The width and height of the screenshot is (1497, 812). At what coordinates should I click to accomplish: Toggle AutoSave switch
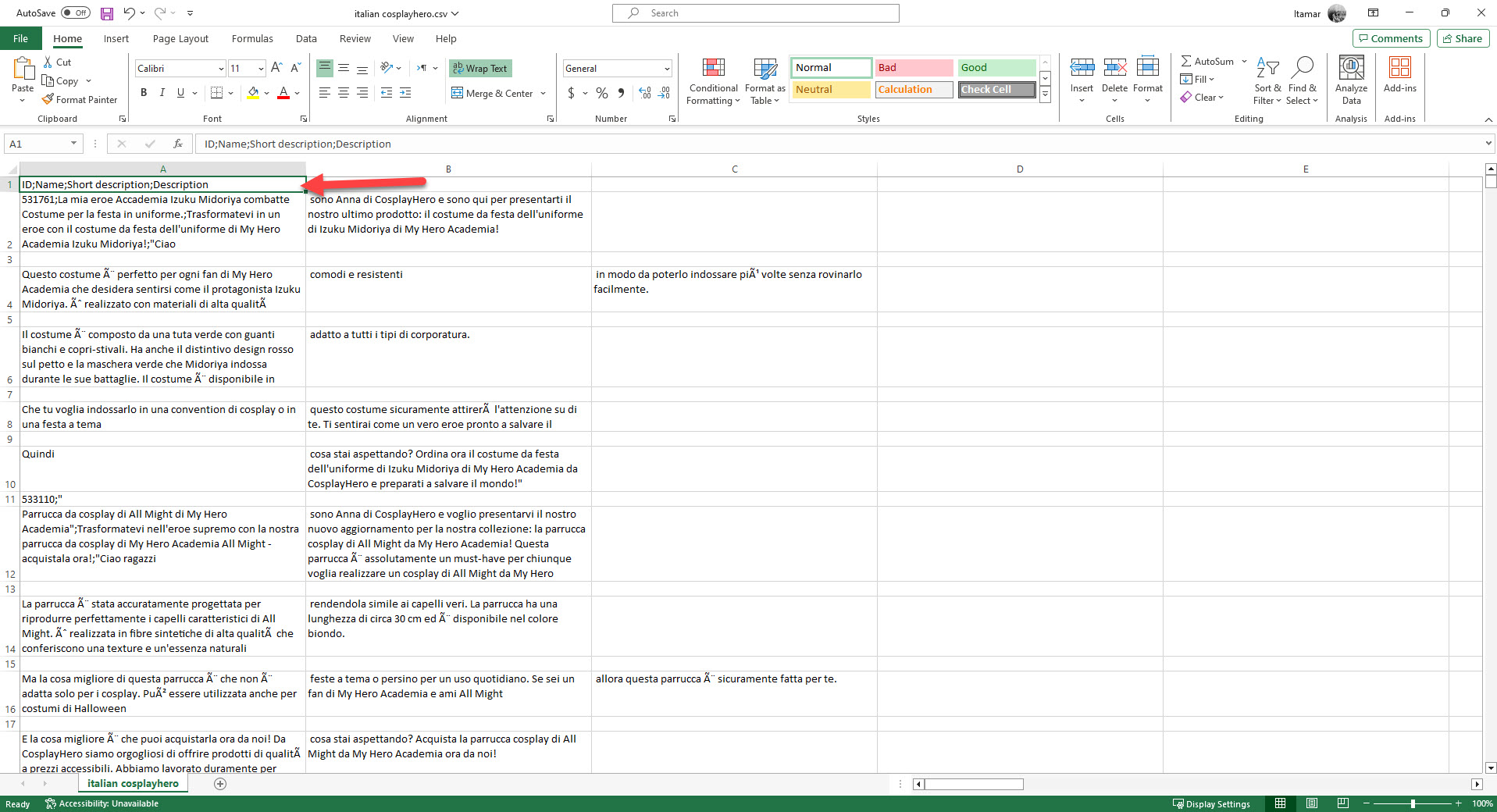click(x=76, y=13)
